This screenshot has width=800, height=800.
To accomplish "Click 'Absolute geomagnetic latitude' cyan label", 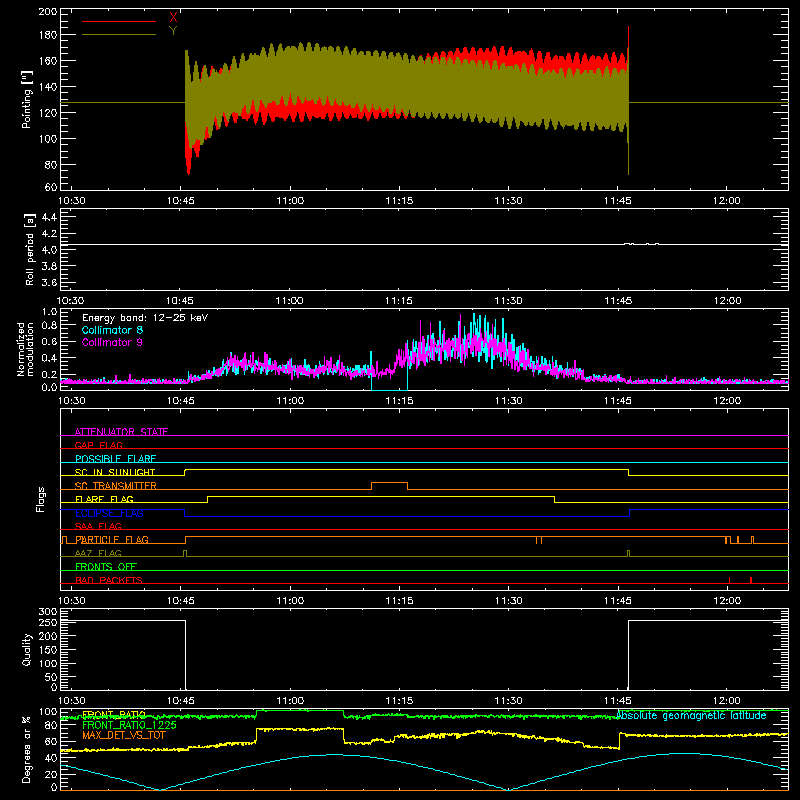I will pos(691,715).
